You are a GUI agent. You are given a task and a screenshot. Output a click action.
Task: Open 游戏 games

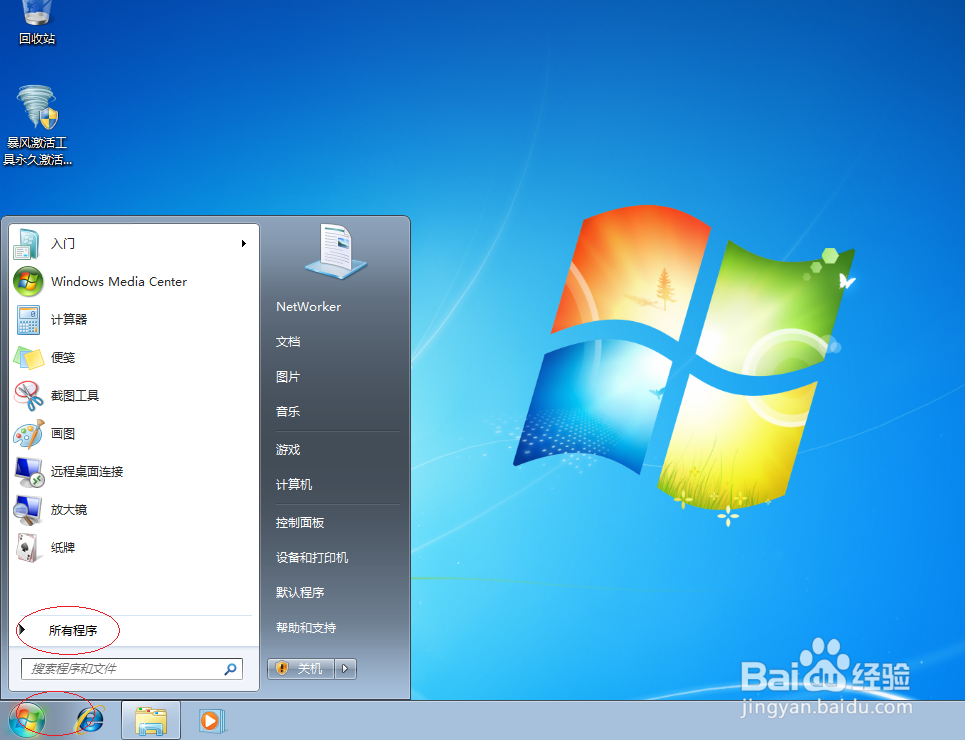288,450
